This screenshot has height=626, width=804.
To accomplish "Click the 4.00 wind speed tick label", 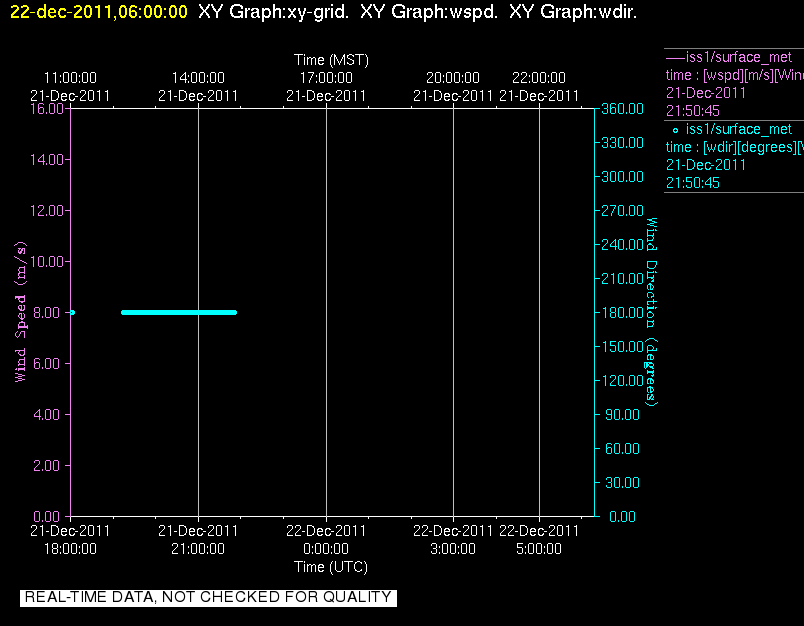I will (x=47, y=414).
